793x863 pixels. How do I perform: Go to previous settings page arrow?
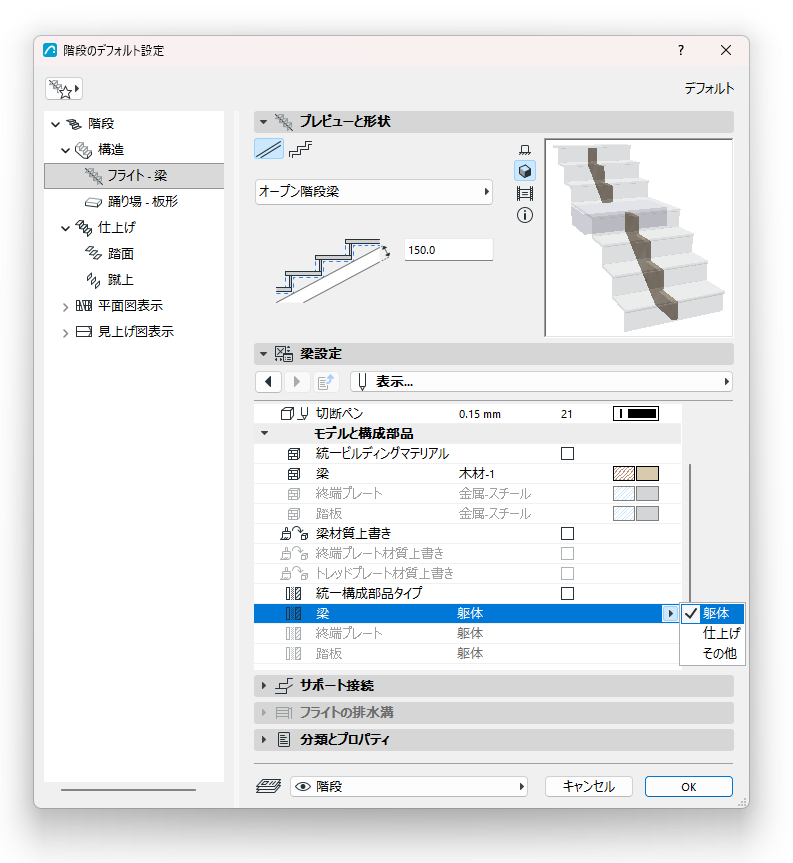269,381
